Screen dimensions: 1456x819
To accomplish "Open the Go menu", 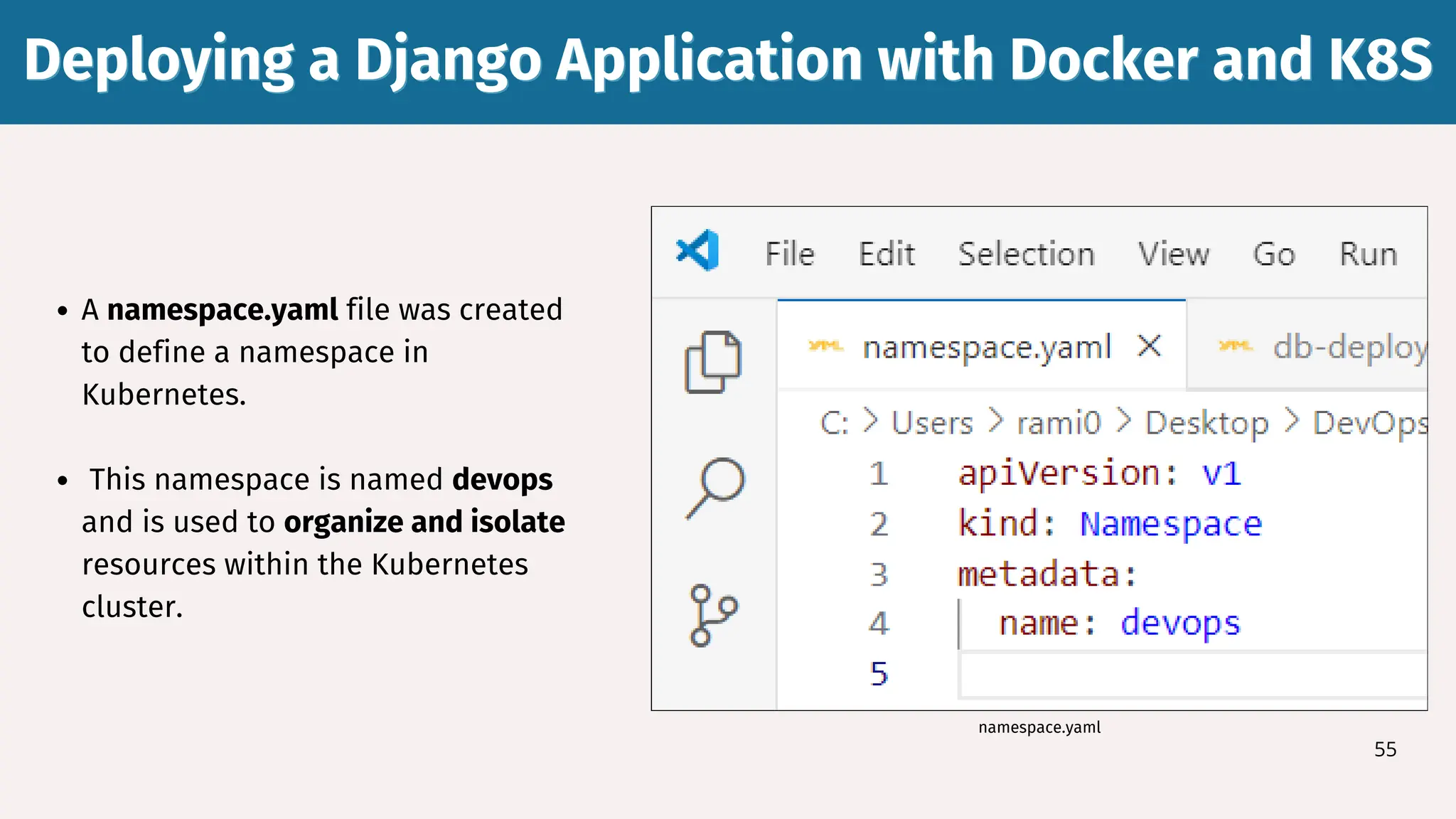I will 1274,255.
